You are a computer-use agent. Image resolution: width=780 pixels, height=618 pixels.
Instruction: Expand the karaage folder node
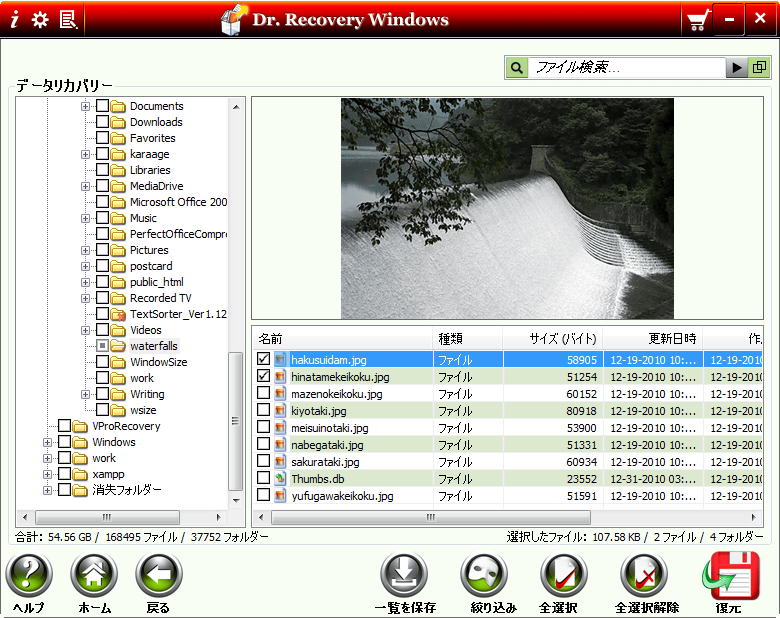click(86, 154)
